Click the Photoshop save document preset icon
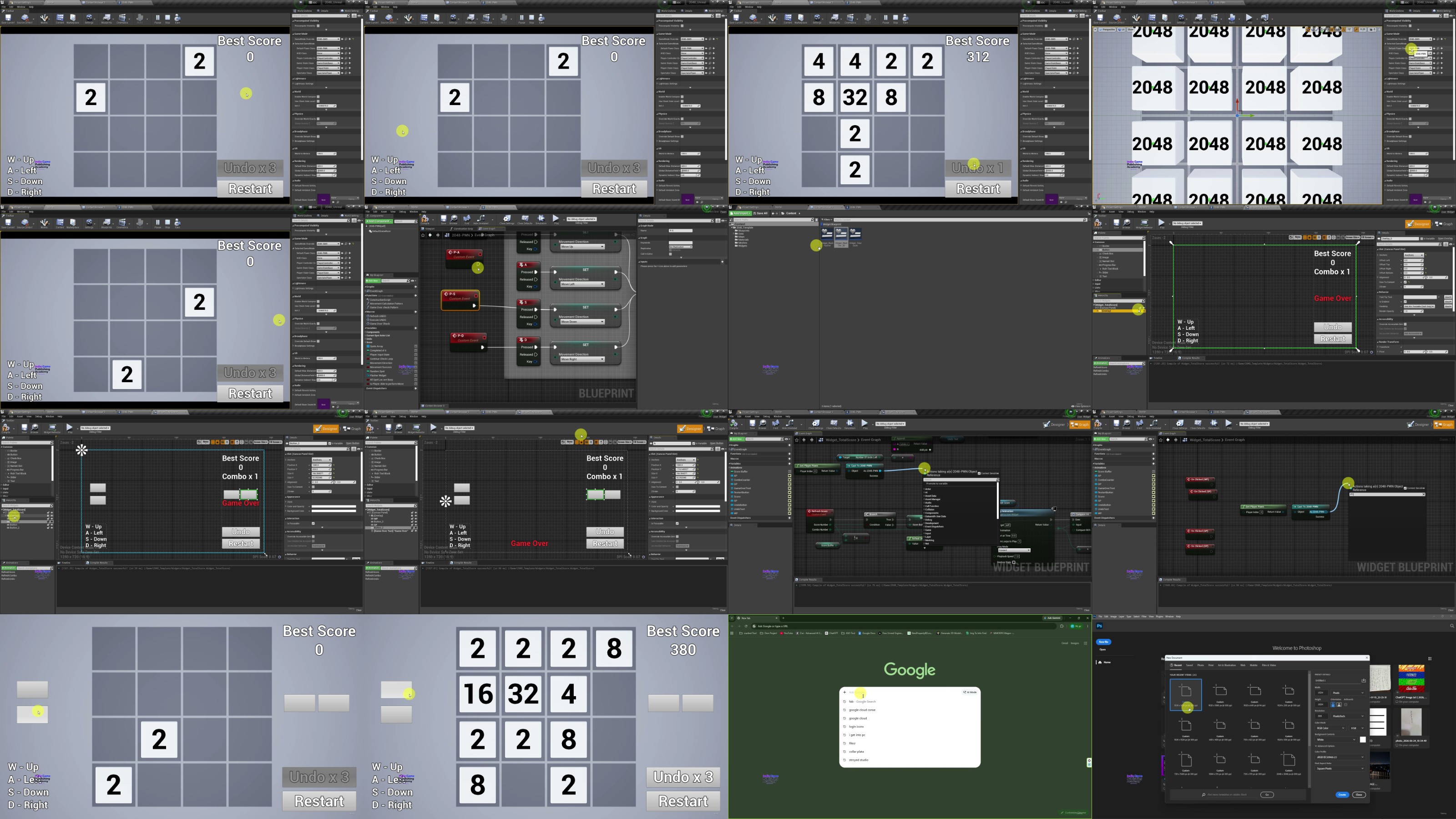 [x=1363, y=680]
